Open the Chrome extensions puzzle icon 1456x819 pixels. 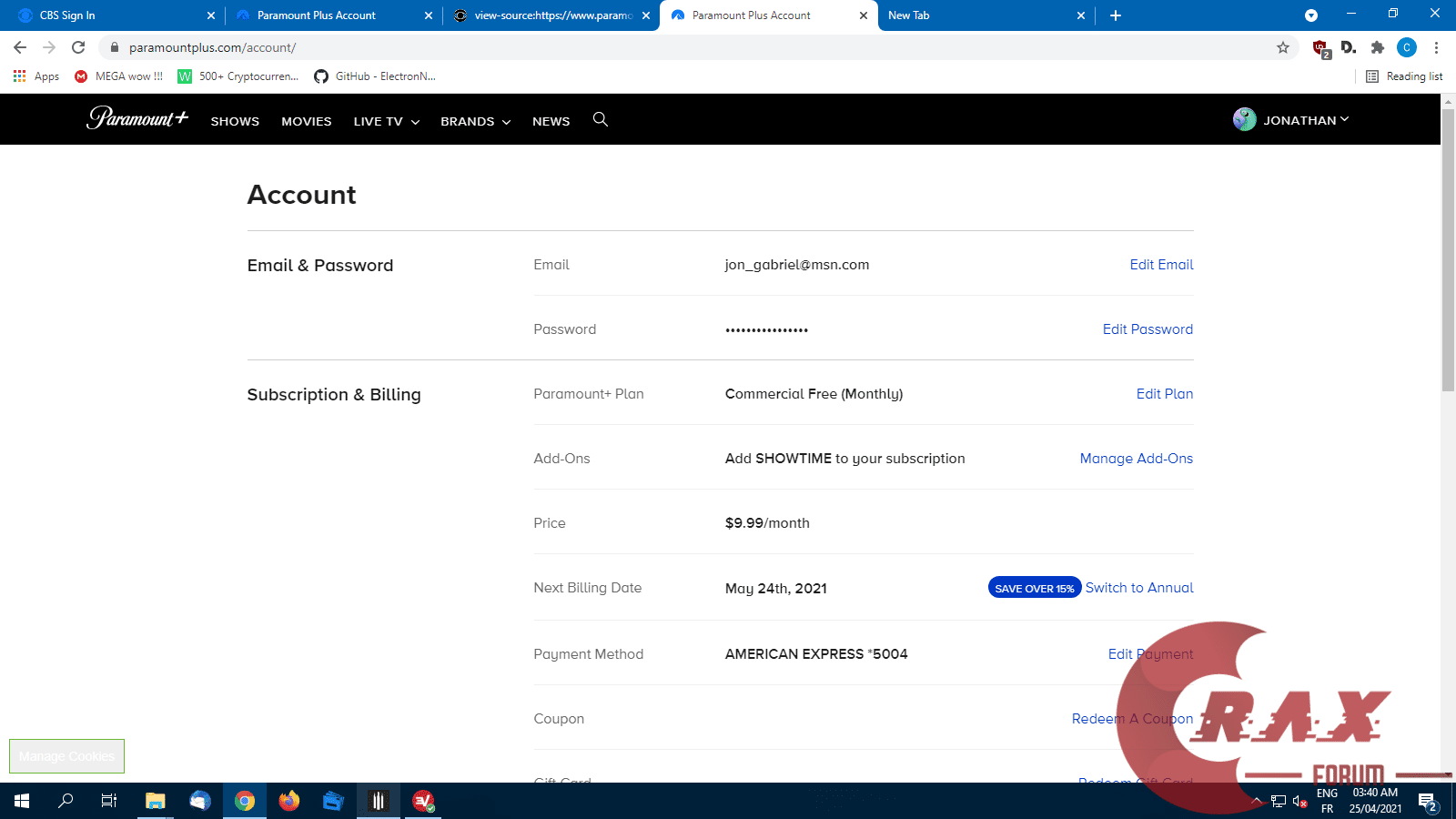[1377, 47]
